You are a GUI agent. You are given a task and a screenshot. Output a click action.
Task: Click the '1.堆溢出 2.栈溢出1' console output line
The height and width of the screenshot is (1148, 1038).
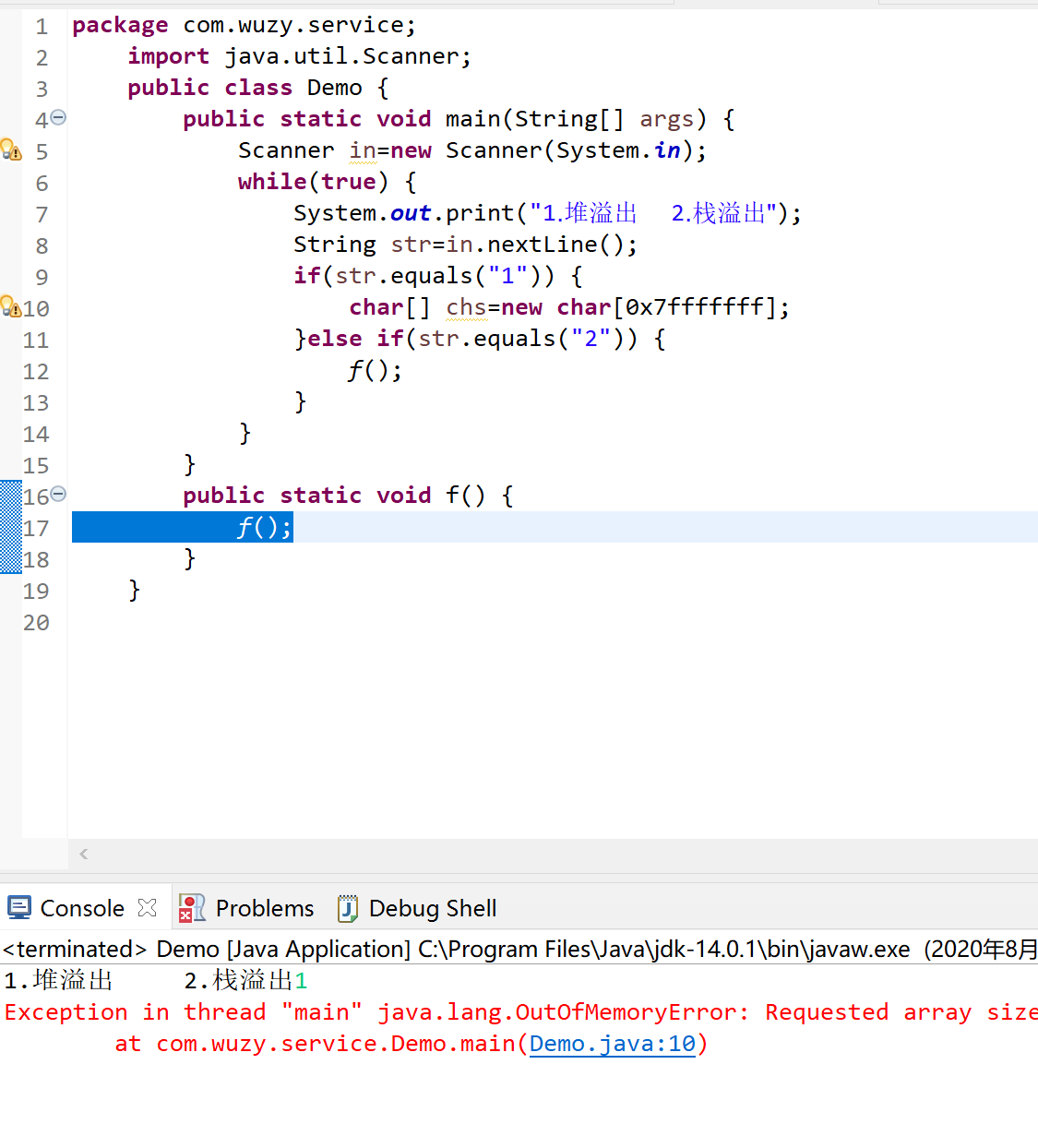coord(156,980)
